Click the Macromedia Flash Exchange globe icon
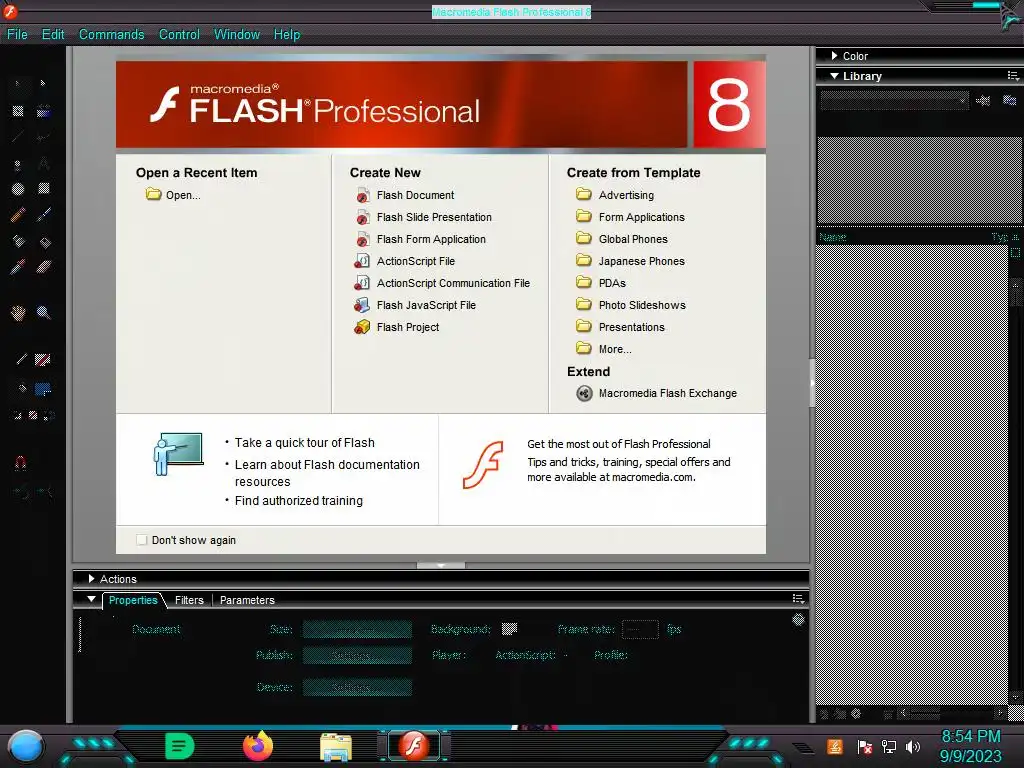This screenshot has height=768, width=1024. 584,393
